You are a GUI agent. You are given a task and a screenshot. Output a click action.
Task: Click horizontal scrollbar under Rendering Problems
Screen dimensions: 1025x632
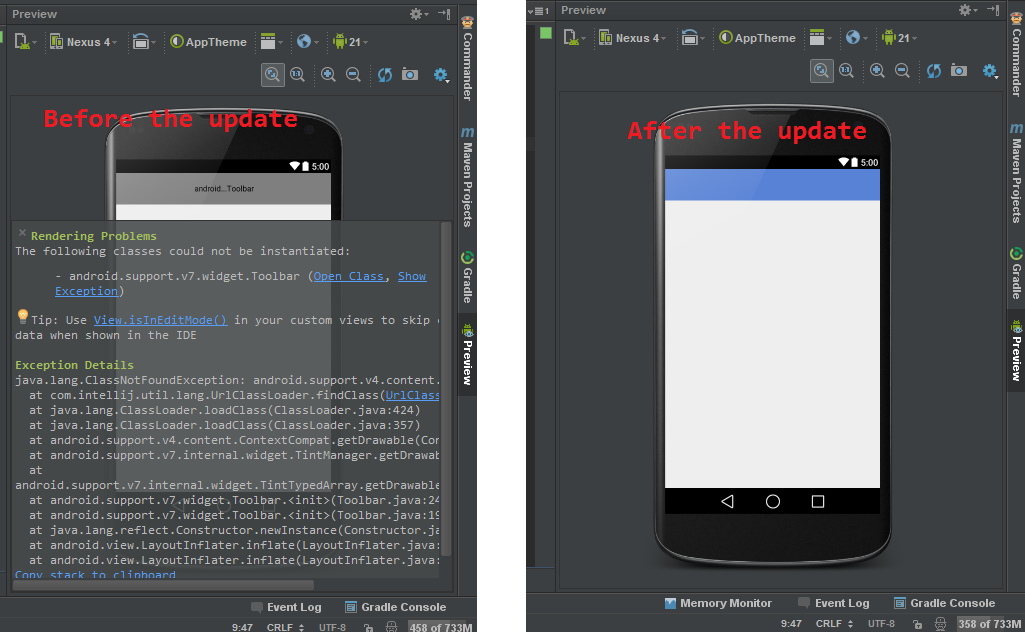[163, 585]
